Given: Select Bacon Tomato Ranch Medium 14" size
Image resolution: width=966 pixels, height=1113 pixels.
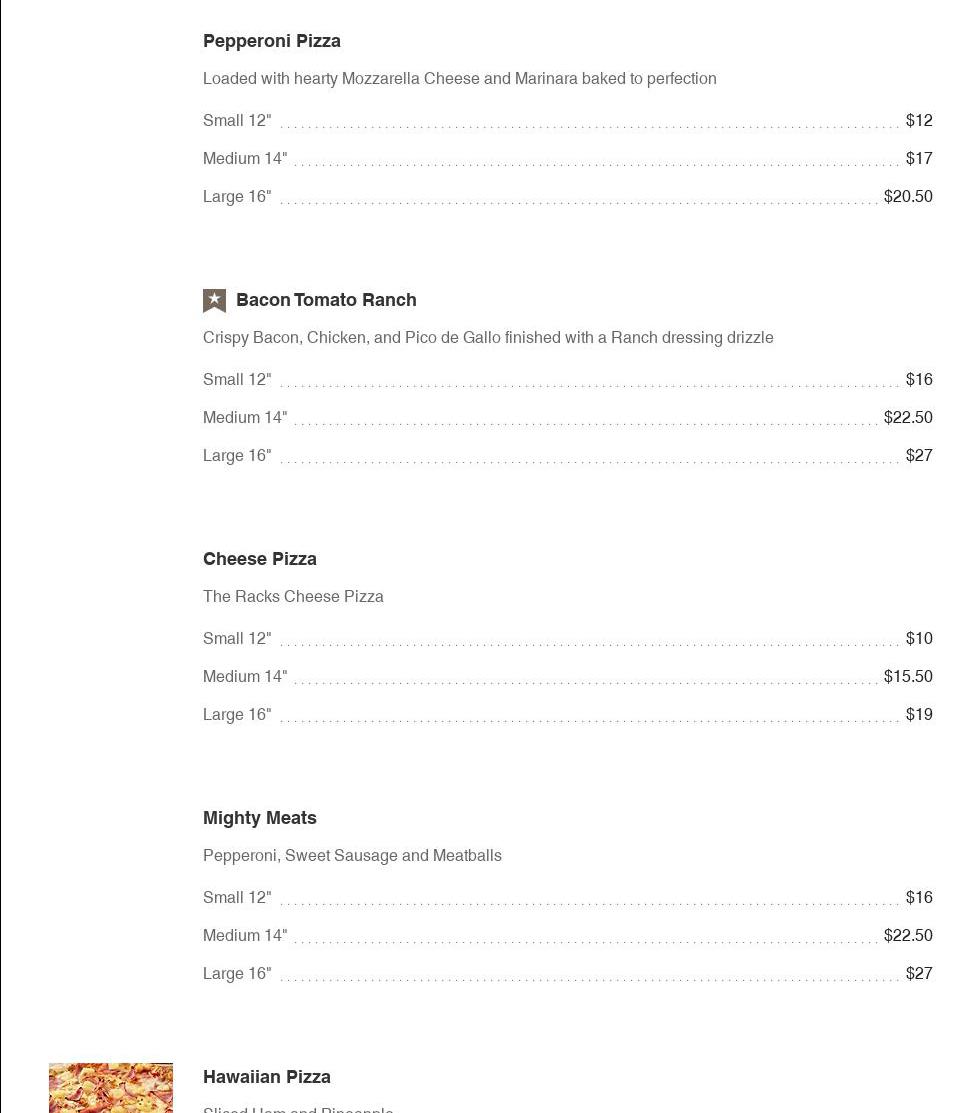Looking at the screenshot, I should [245, 418].
